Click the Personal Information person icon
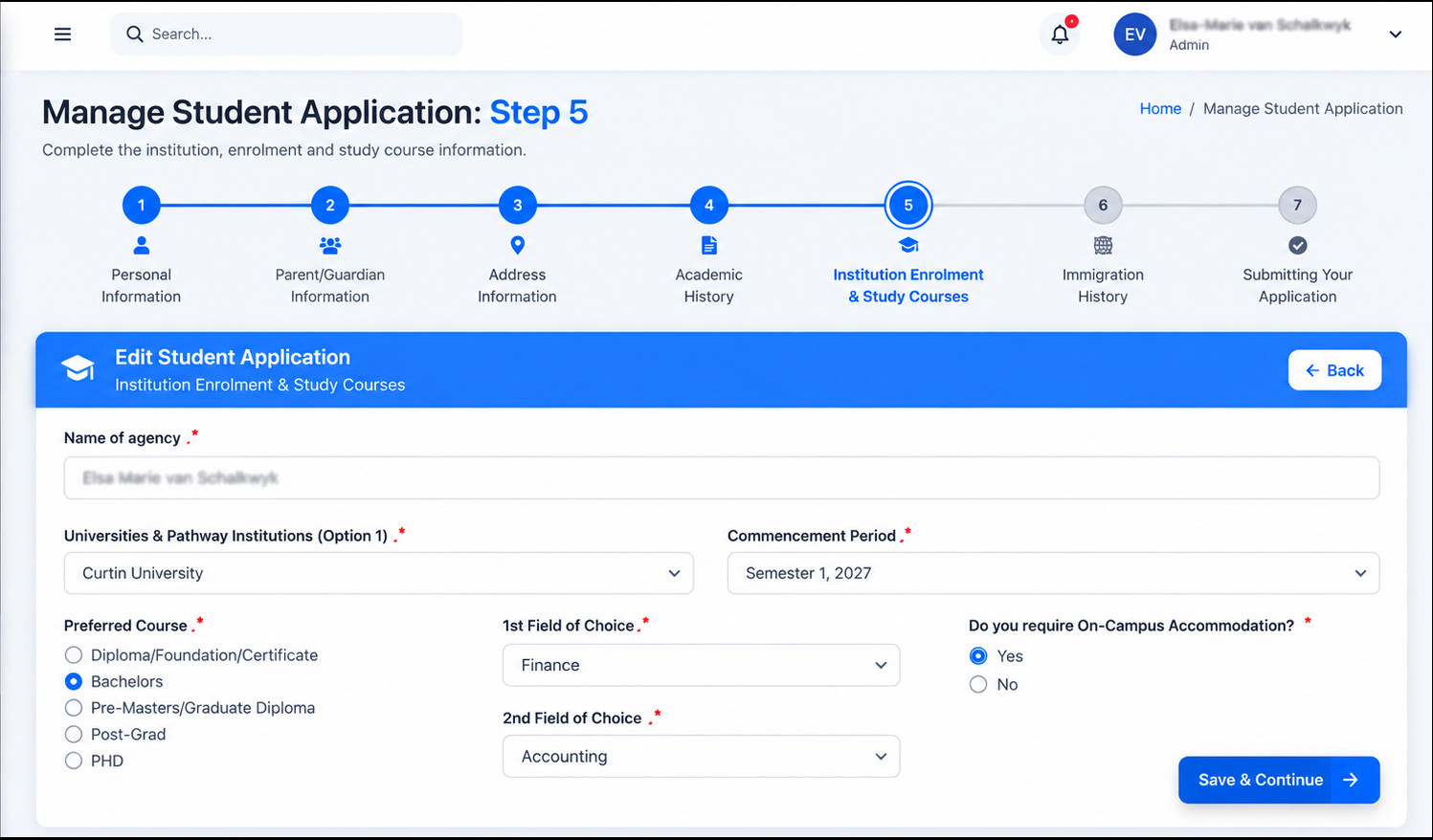 [141, 245]
